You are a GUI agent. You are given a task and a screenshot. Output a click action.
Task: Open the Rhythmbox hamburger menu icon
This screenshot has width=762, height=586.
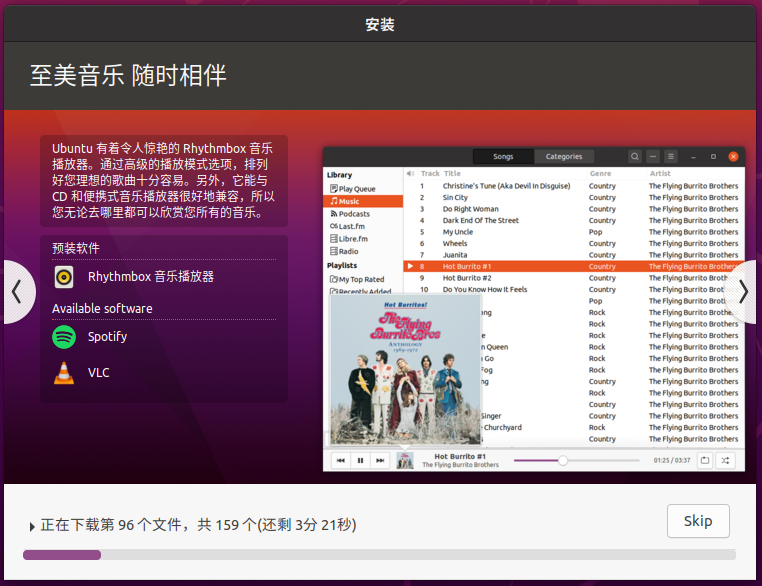(671, 156)
